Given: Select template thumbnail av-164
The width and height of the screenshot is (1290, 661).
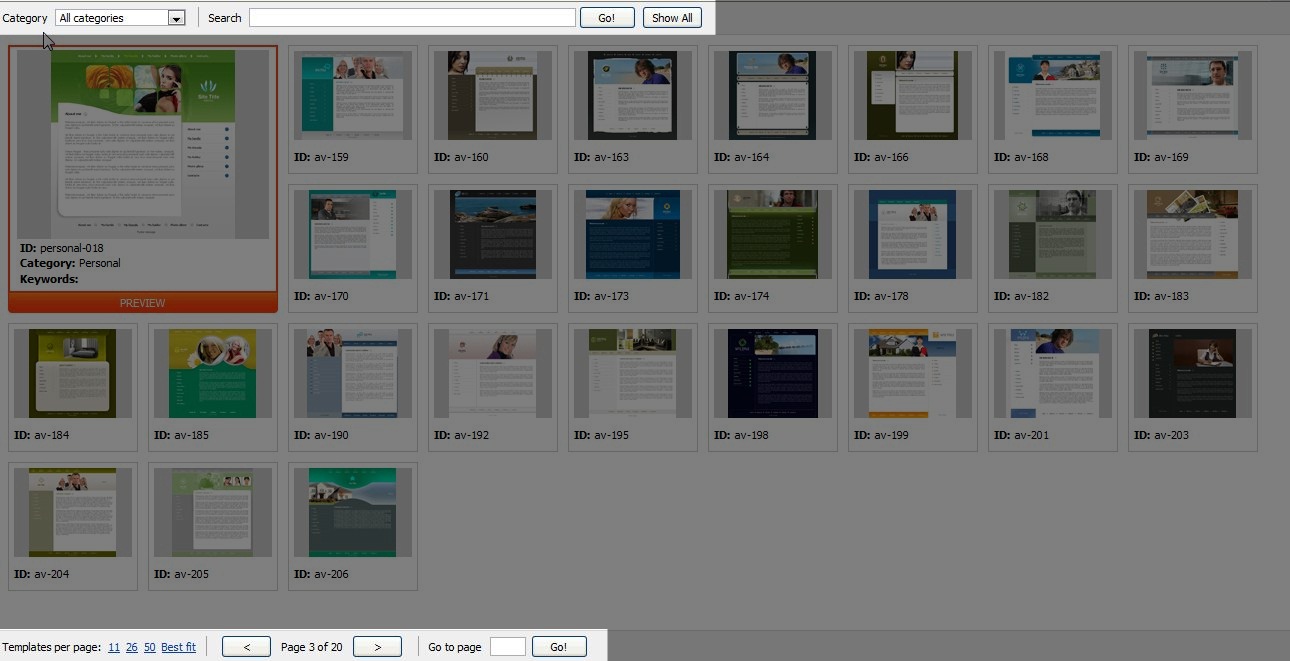Looking at the screenshot, I should pos(772,96).
